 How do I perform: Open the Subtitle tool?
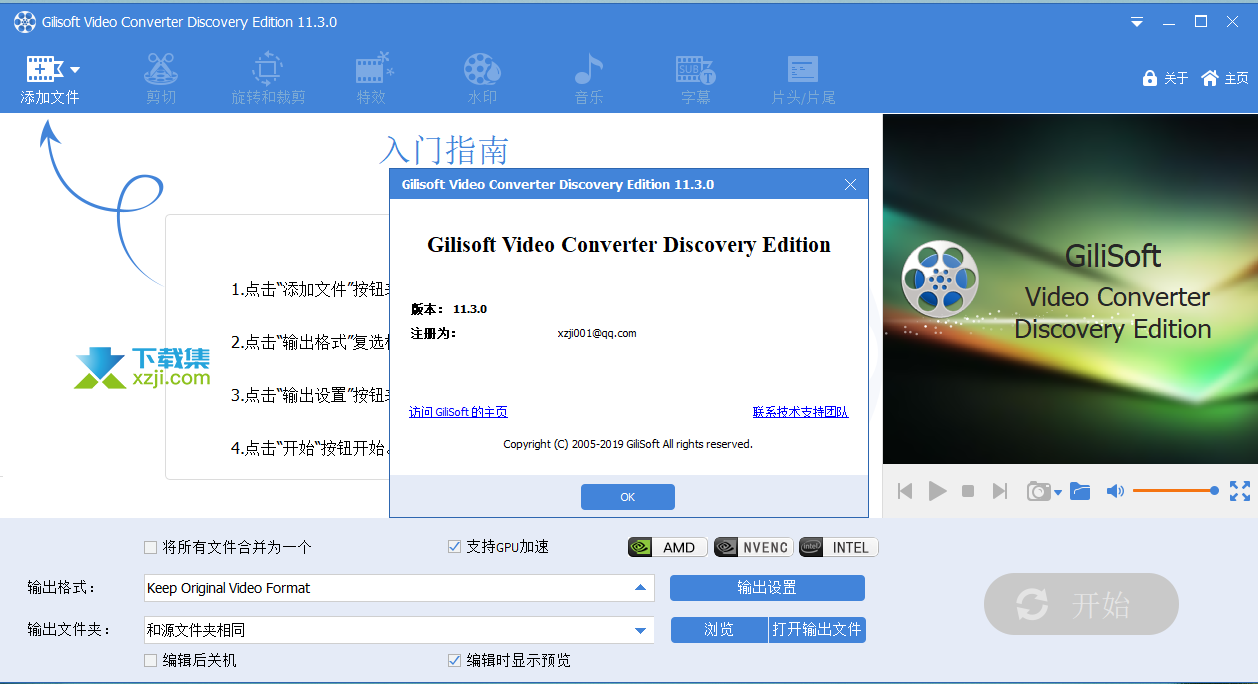point(696,79)
